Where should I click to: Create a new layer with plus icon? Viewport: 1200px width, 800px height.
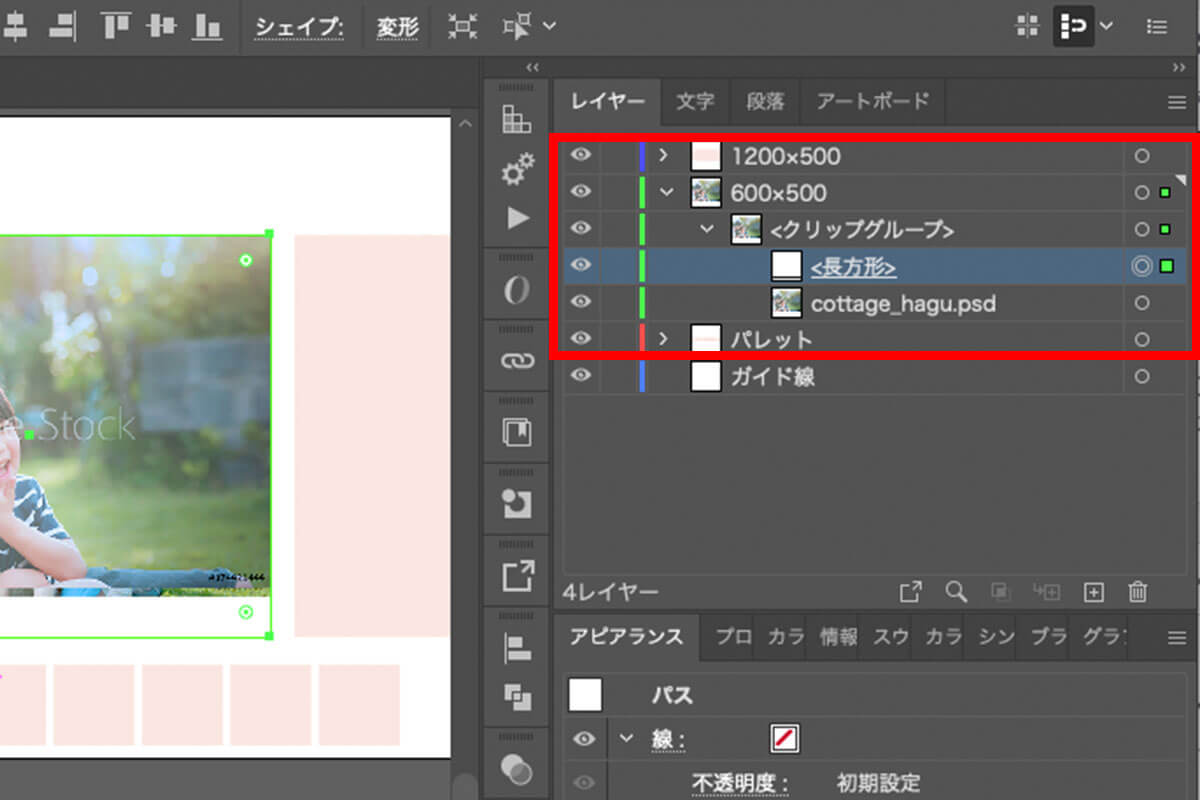pos(1093,592)
